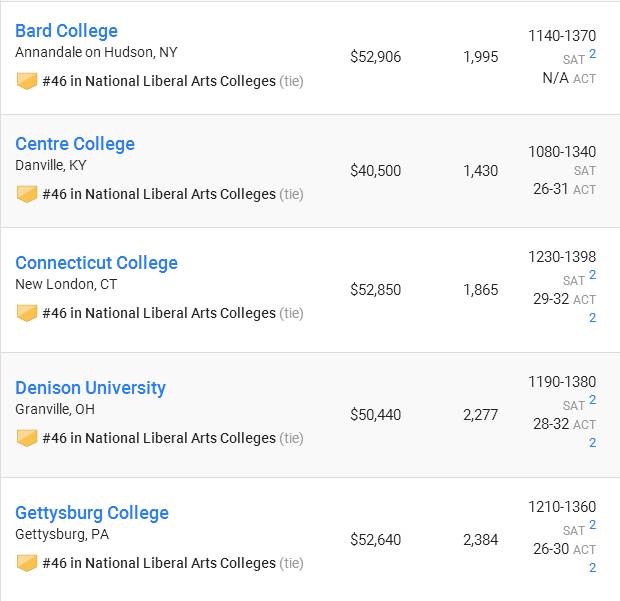Open the Centre College profile link
This screenshot has width=620, height=601.
point(75,144)
